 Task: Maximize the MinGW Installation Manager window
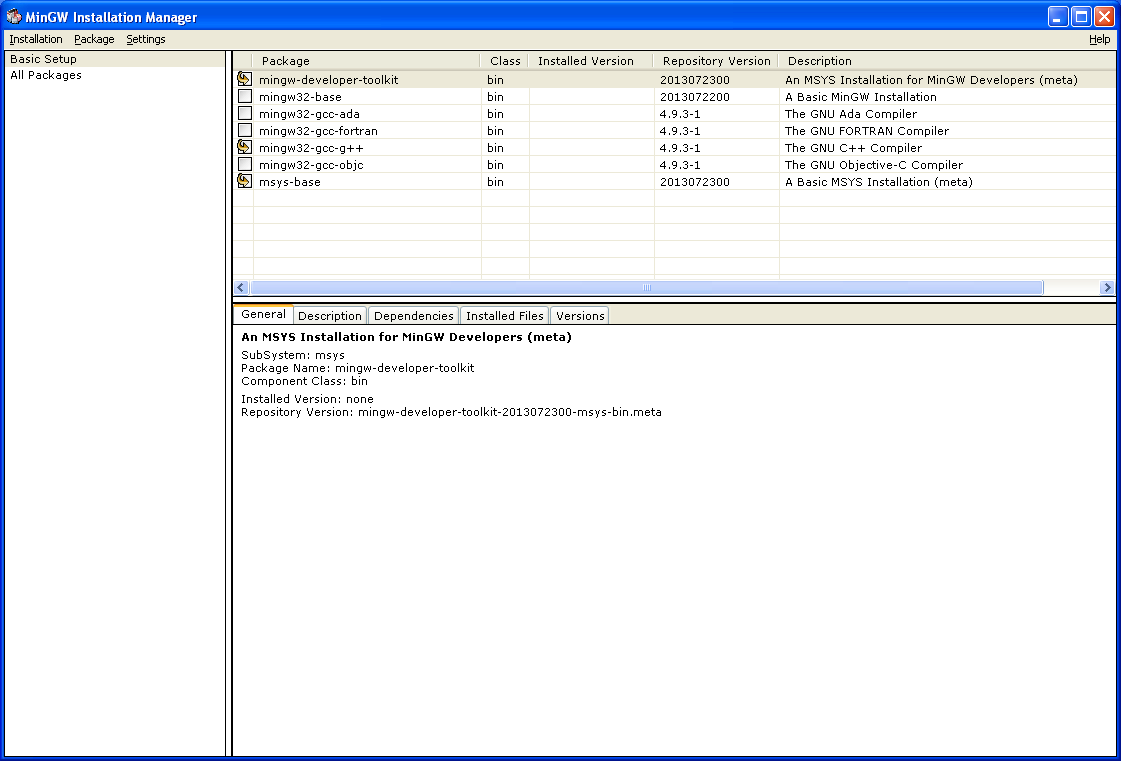pyautogui.click(x=1081, y=16)
